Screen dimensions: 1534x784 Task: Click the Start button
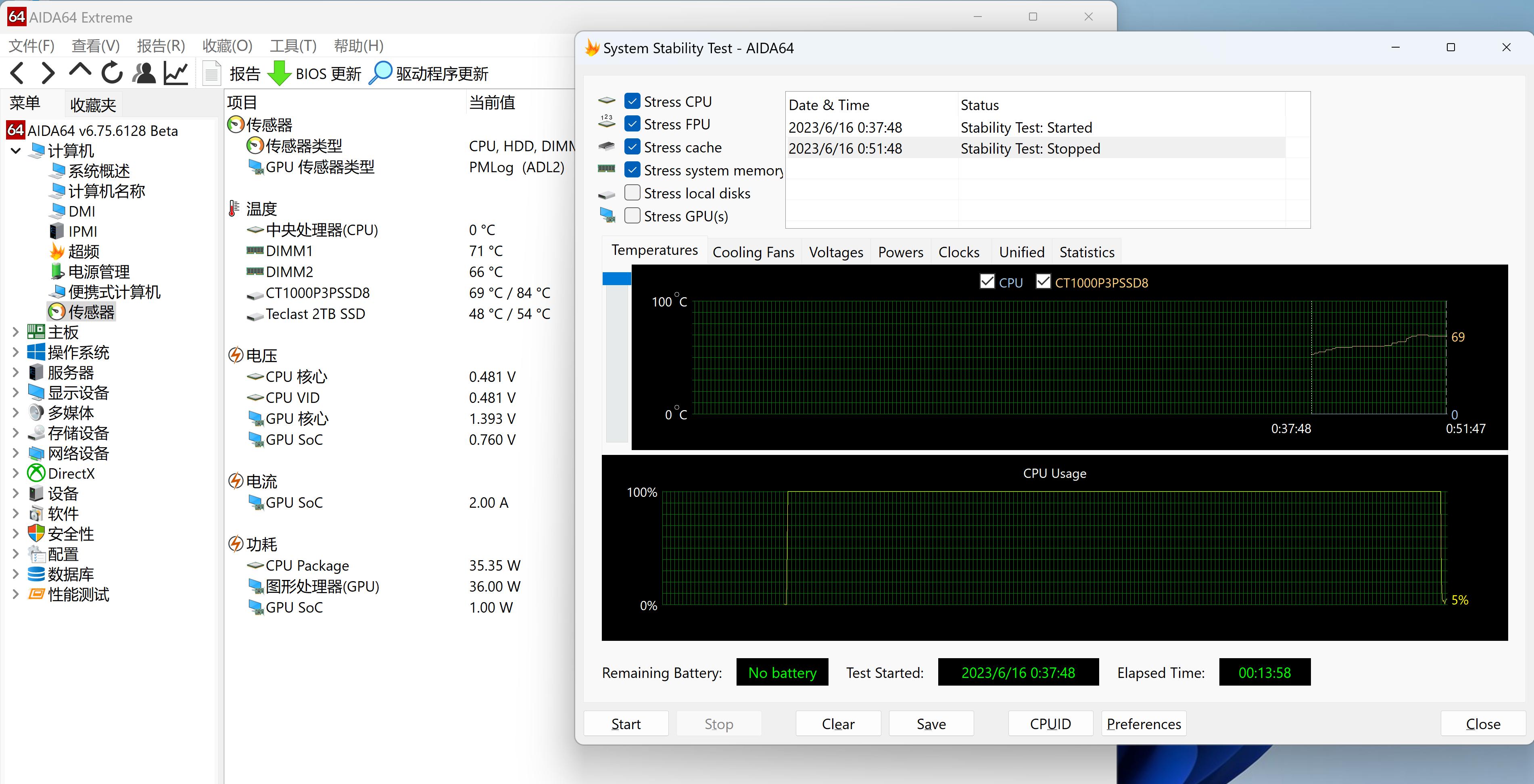click(626, 724)
